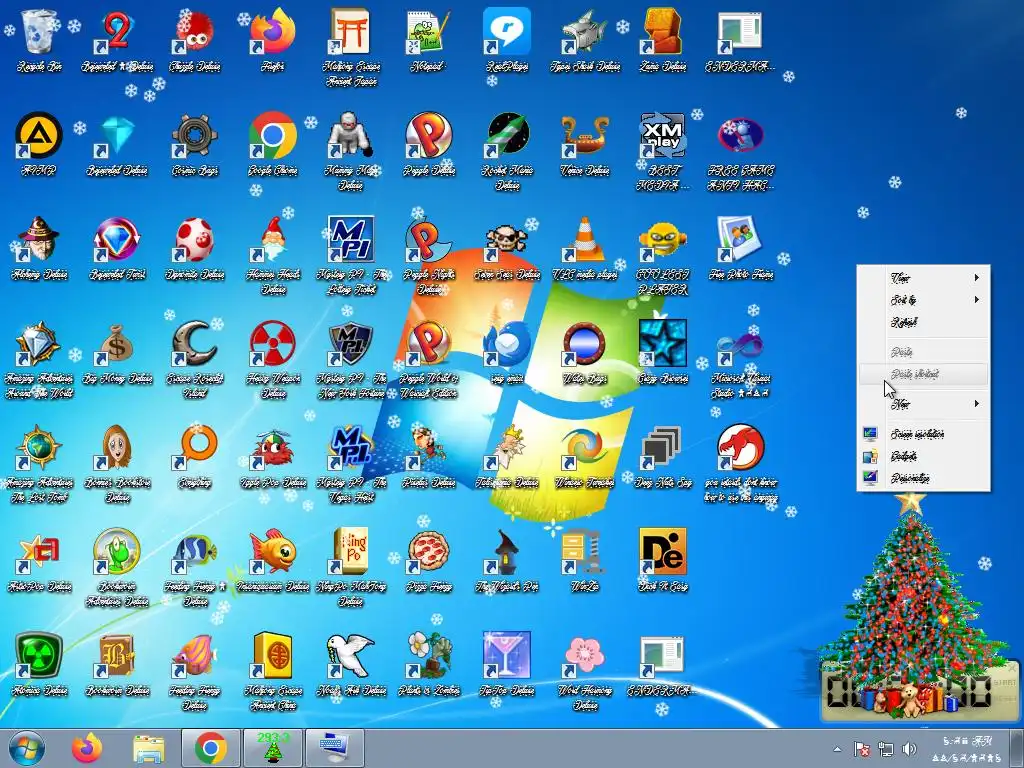The width and height of the screenshot is (1024, 768).
Task: Expand the View submenu in context menu
Action: (x=923, y=278)
